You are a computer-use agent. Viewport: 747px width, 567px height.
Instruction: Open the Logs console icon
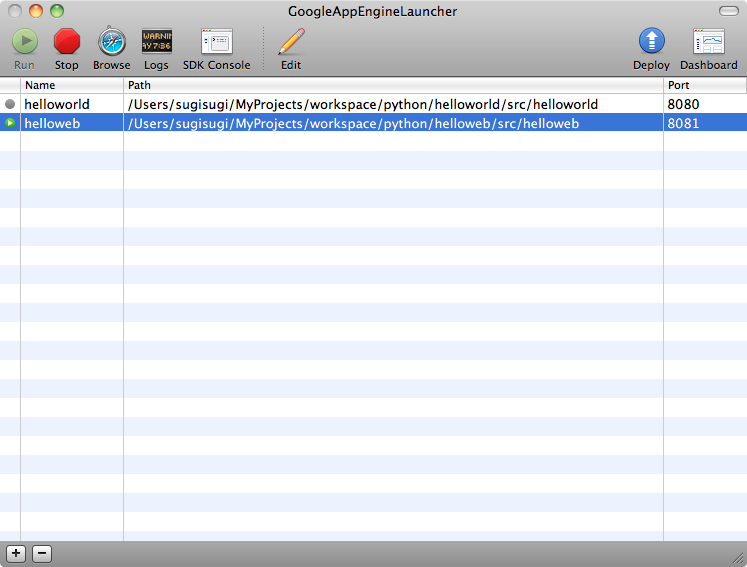pos(156,41)
